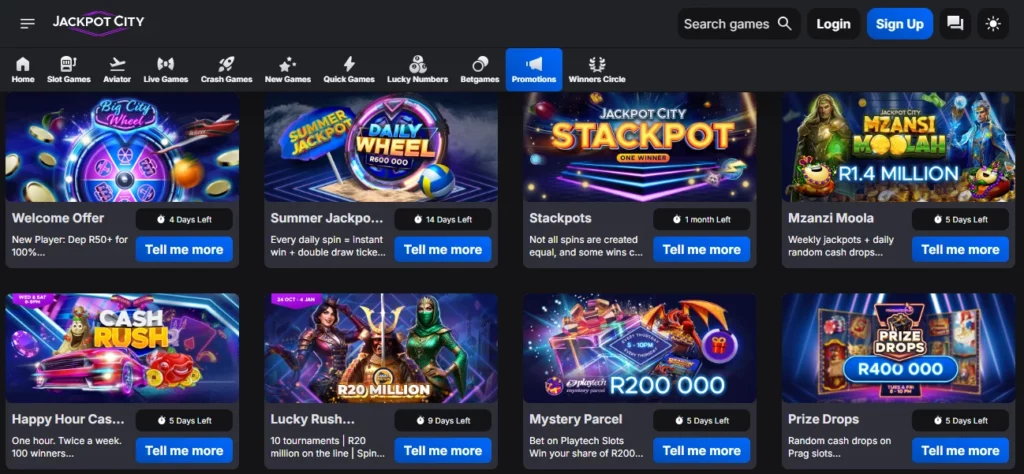Click the Sign Up button
Viewport: 1024px width, 474px height.
click(x=899, y=24)
